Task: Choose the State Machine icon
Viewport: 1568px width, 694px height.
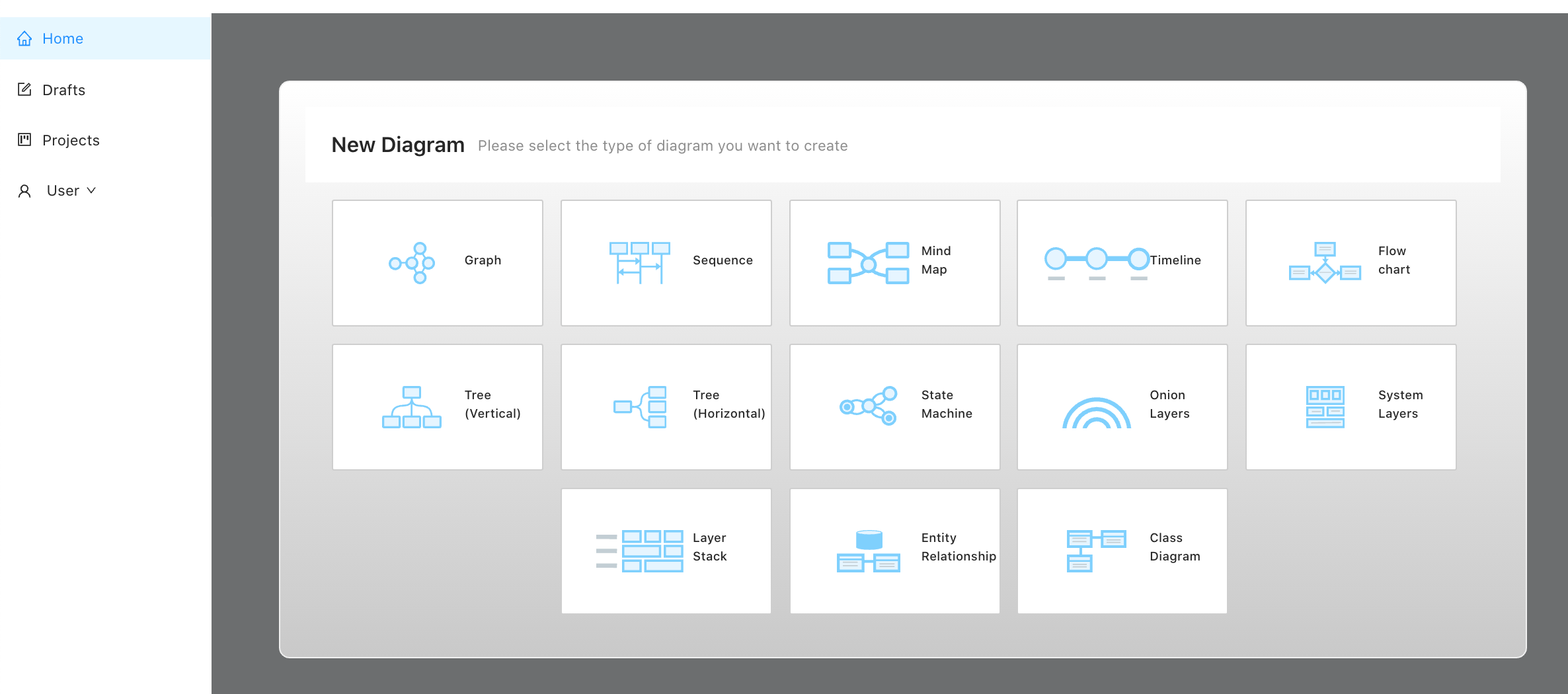Action: [868, 406]
